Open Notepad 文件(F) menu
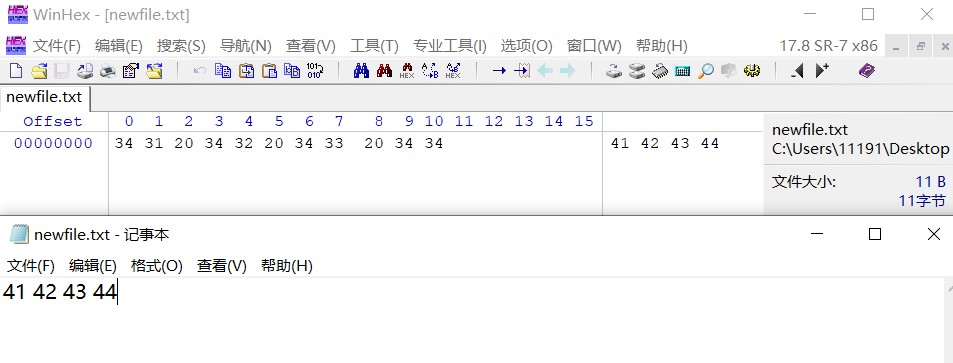Screen dimensions: 953x363 point(31,266)
